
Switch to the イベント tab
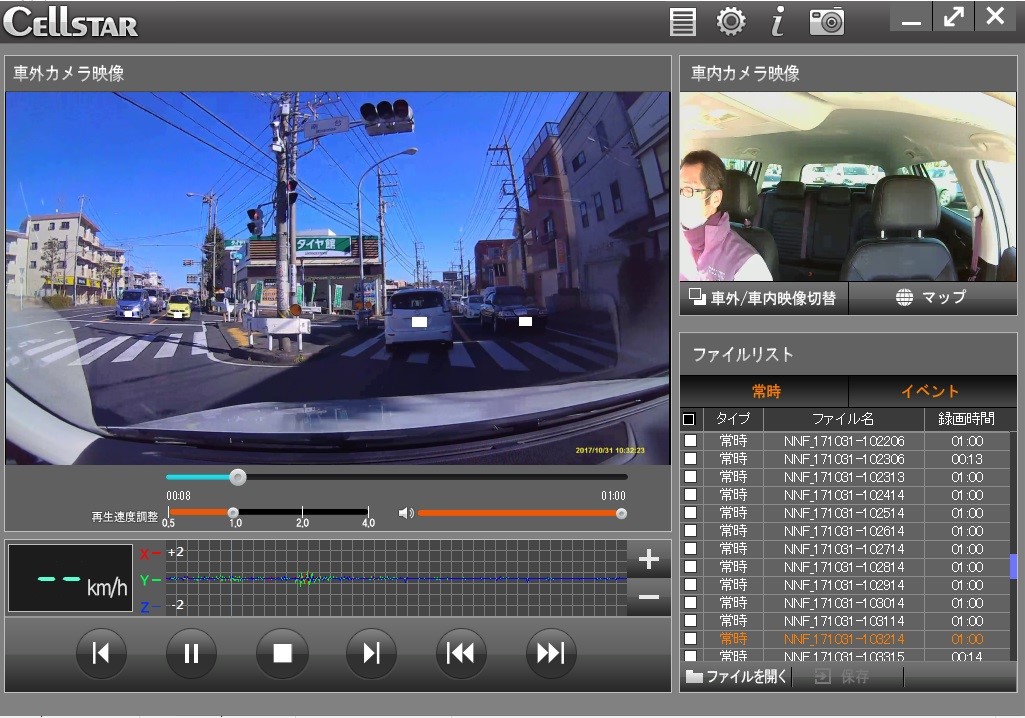point(930,392)
